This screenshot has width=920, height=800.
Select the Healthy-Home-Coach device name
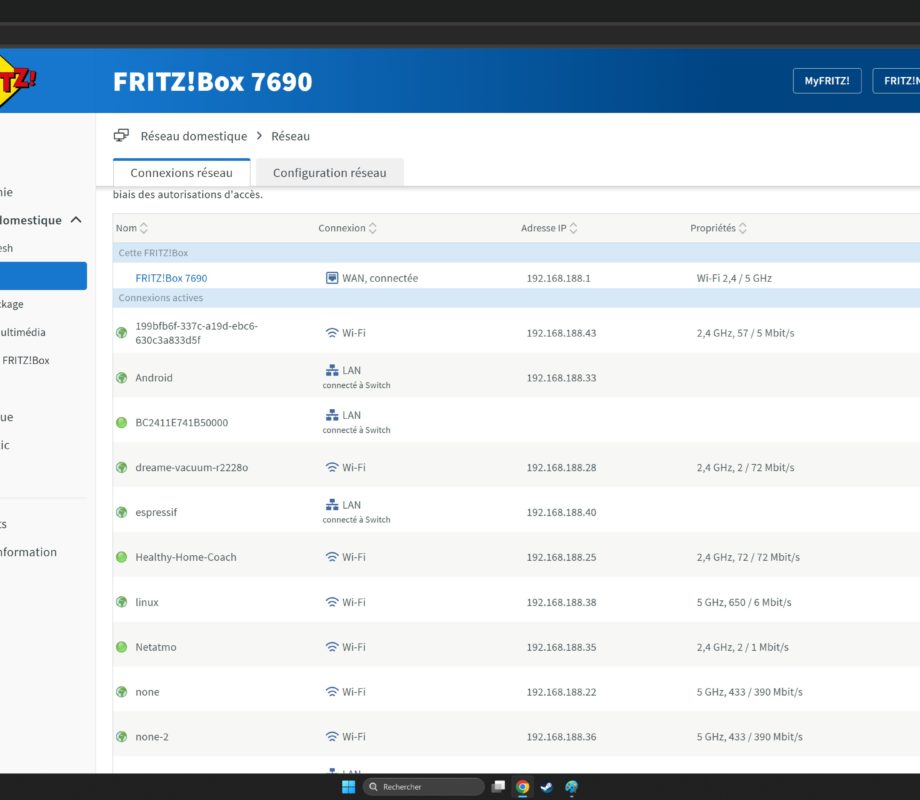pyautogui.click(x=186, y=558)
